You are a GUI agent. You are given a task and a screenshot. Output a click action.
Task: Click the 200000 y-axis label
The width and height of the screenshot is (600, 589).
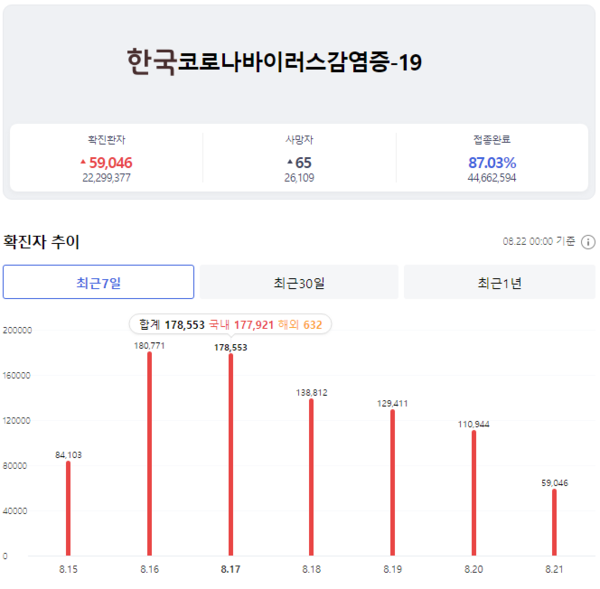click(17, 330)
